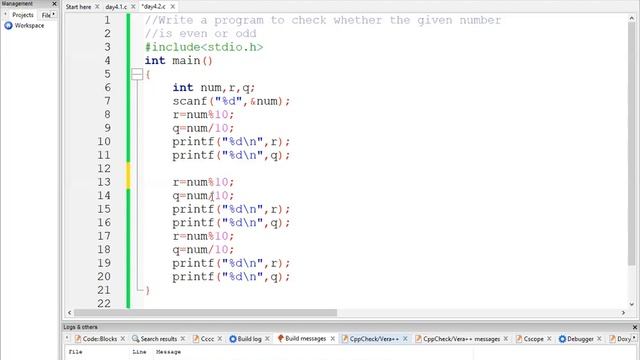Close the Build messages tab
Screen dimensions: 640x360
coord(332,338)
